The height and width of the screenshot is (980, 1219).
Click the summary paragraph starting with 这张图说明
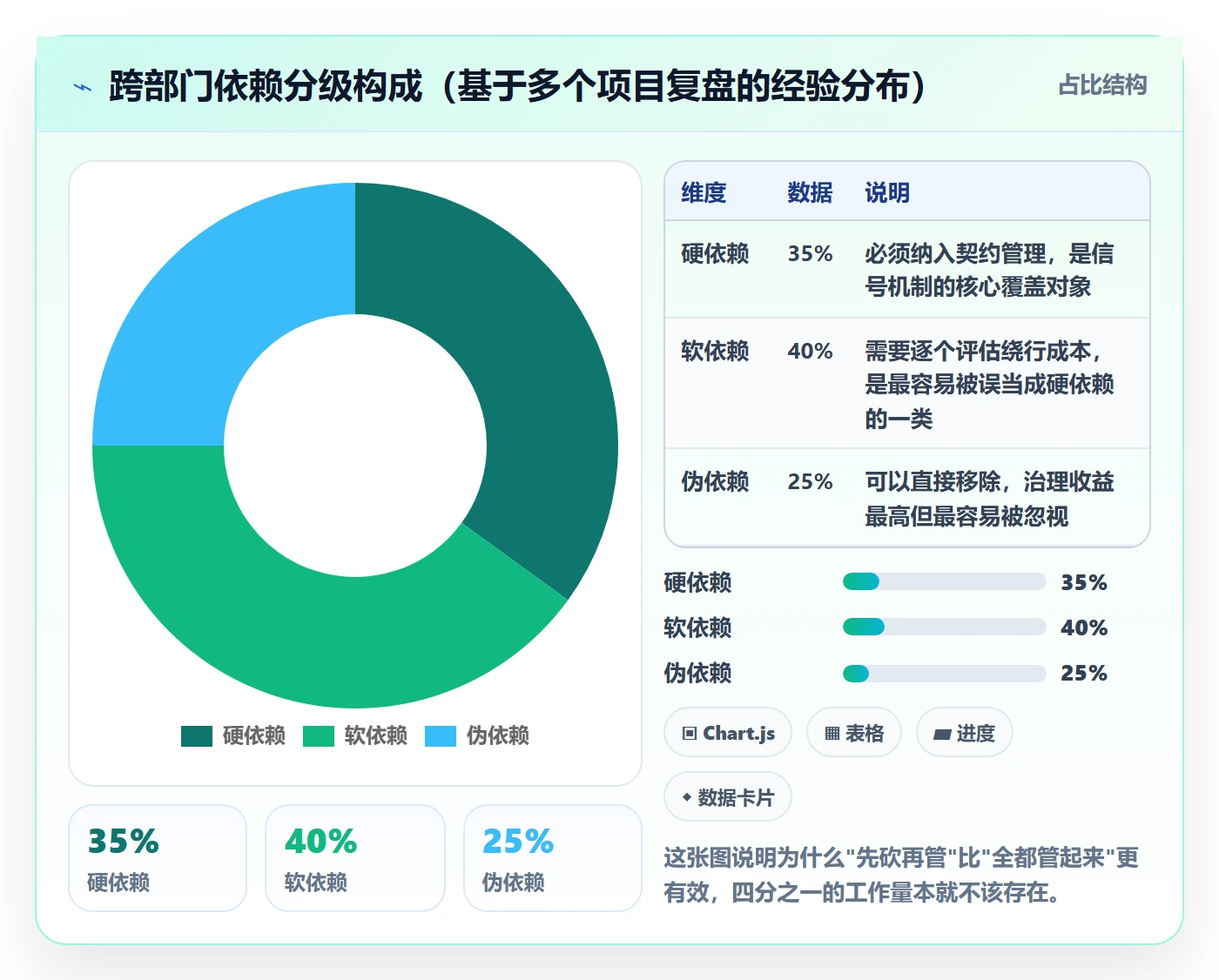(x=901, y=875)
